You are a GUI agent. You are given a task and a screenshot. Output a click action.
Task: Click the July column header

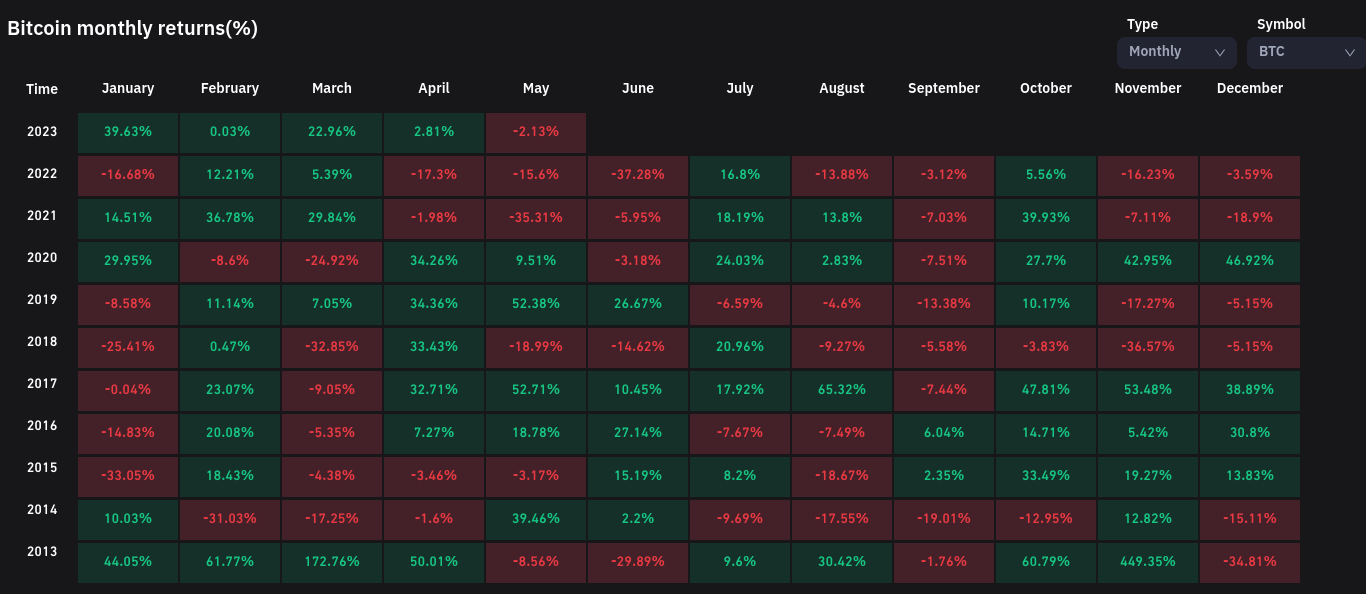[x=740, y=88]
